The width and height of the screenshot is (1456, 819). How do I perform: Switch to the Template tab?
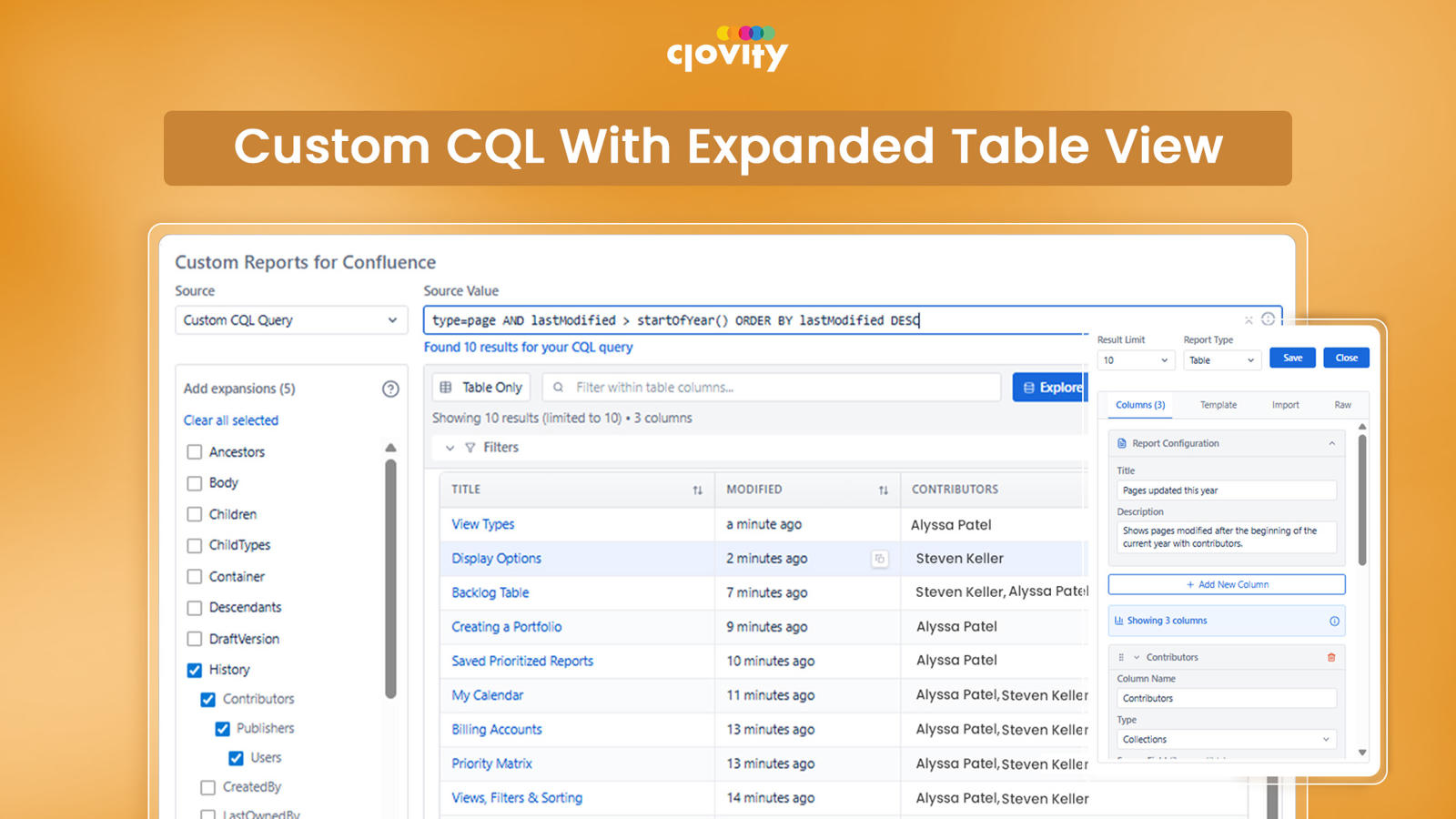1218,405
